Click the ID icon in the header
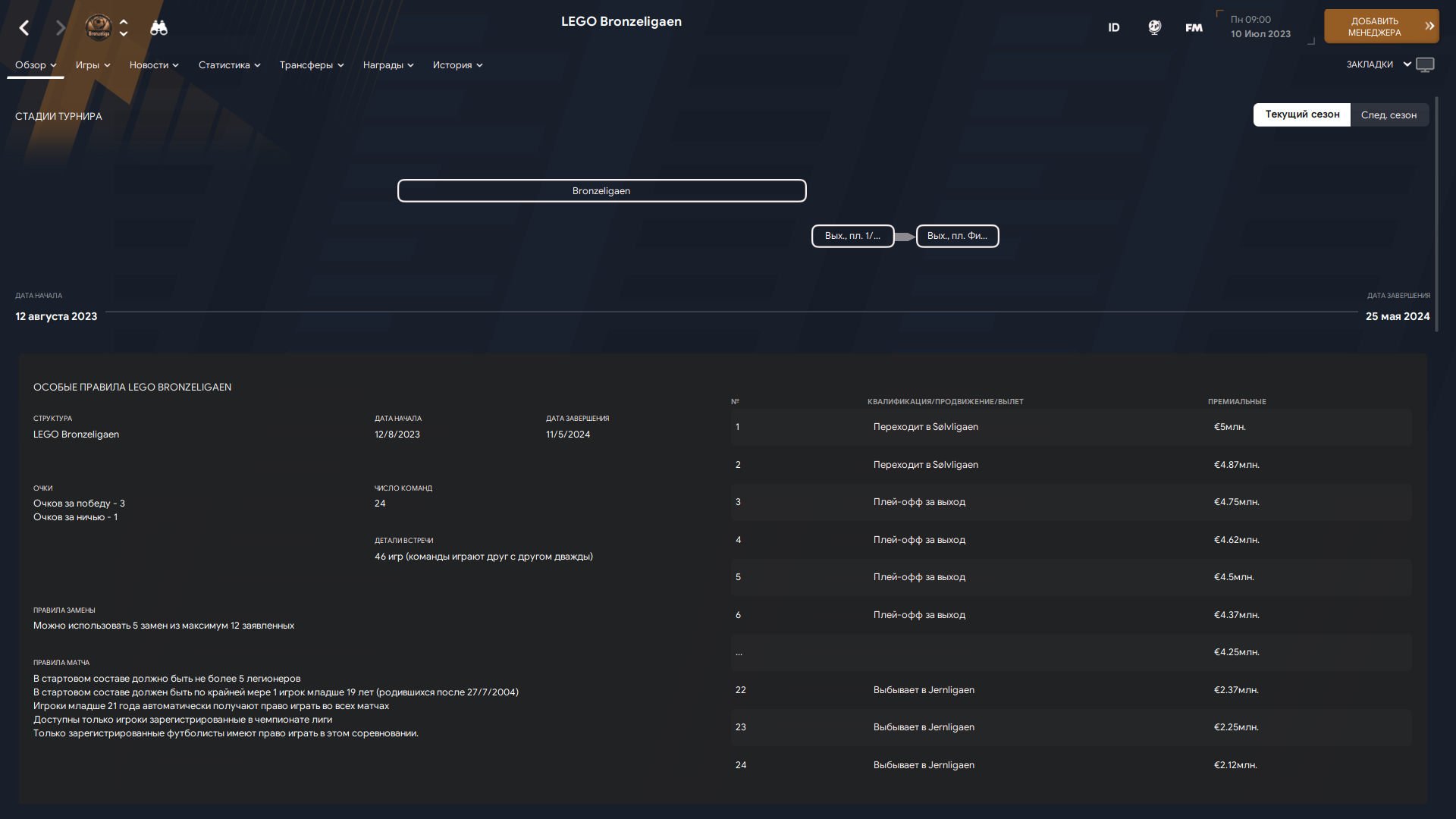 pos(1113,27)
